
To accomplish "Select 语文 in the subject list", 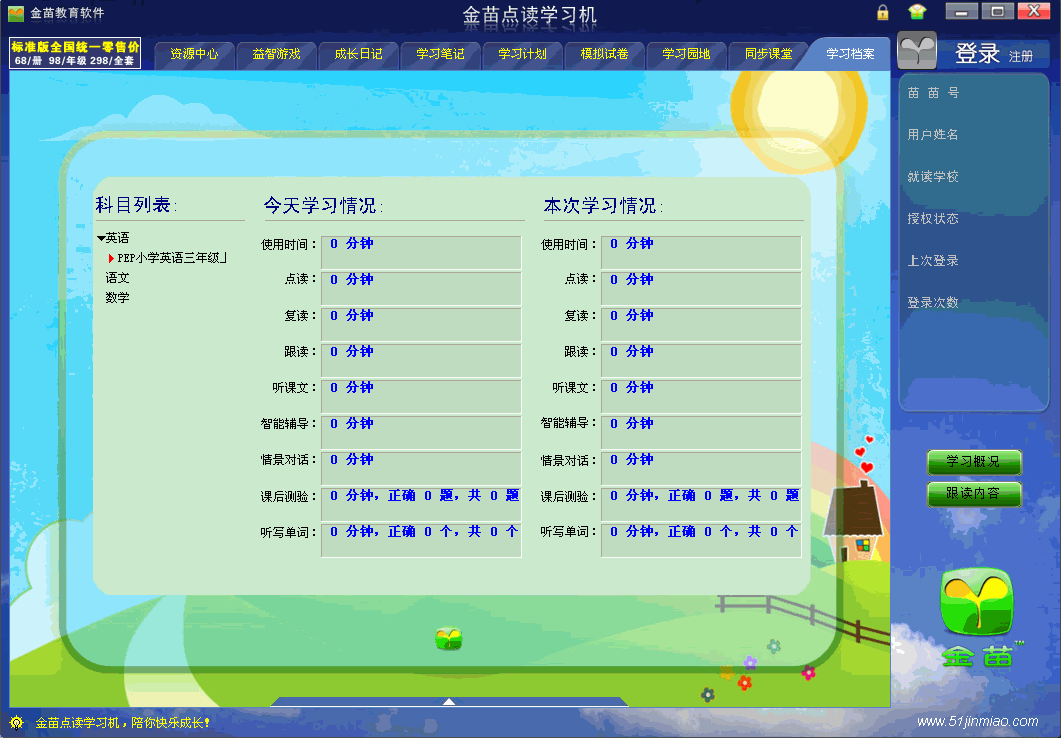I will [x=117, y=277].
